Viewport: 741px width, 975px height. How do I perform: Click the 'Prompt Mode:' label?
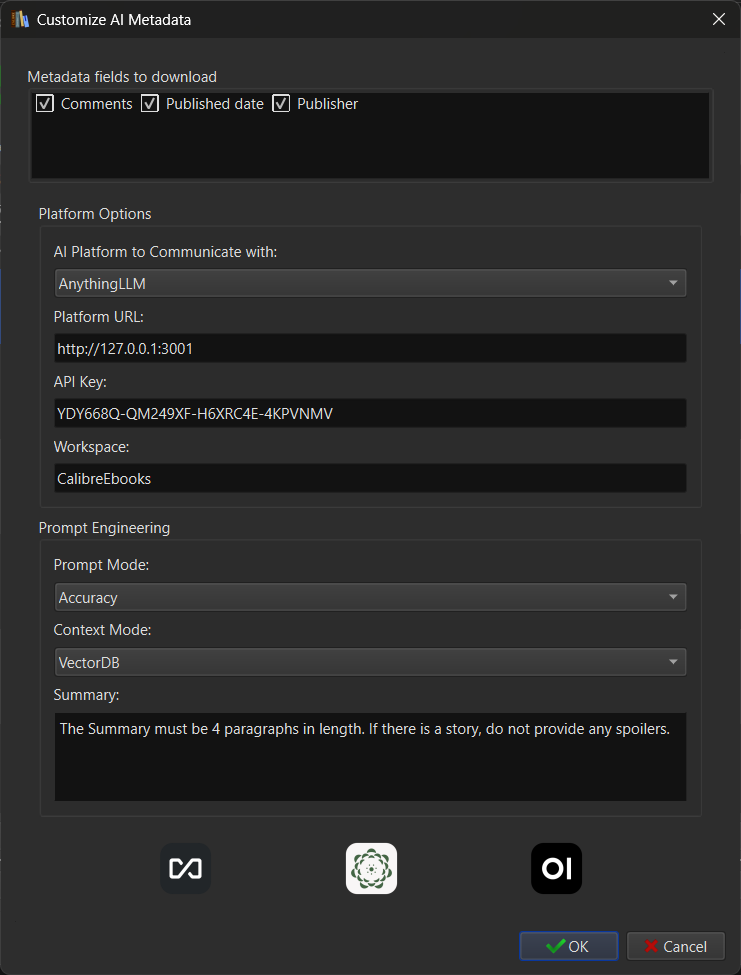tap(101, 565)
